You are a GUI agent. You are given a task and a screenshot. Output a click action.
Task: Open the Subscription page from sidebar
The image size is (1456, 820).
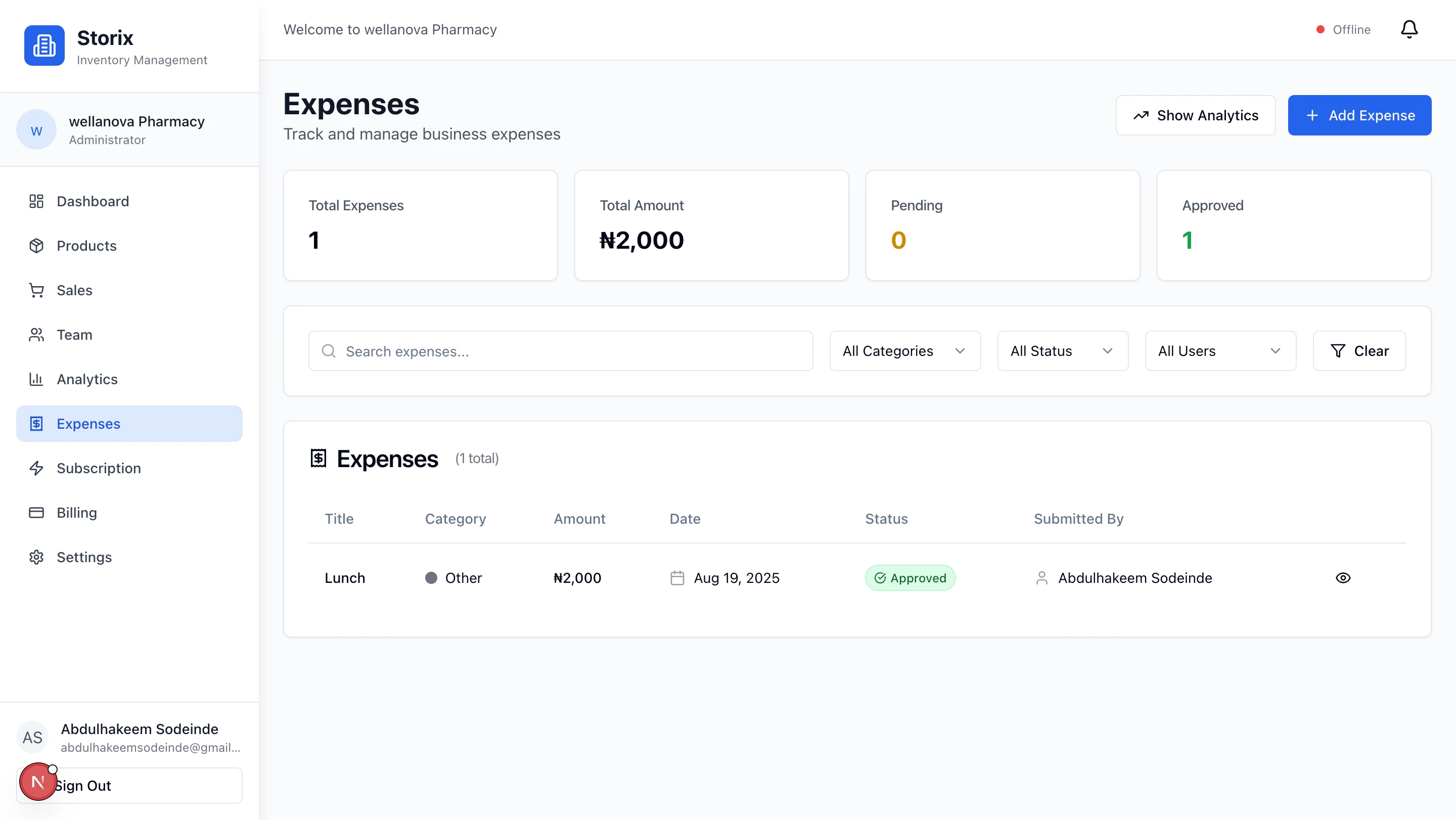coord(99,468)
